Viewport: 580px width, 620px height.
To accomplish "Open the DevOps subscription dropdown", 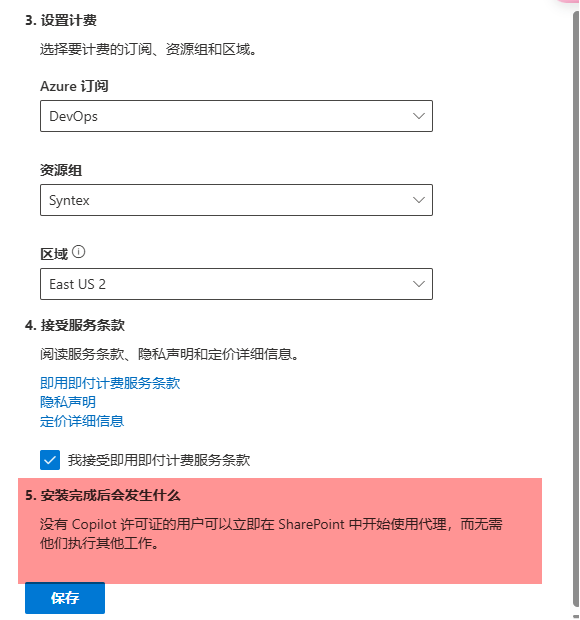I will (236, 116).
